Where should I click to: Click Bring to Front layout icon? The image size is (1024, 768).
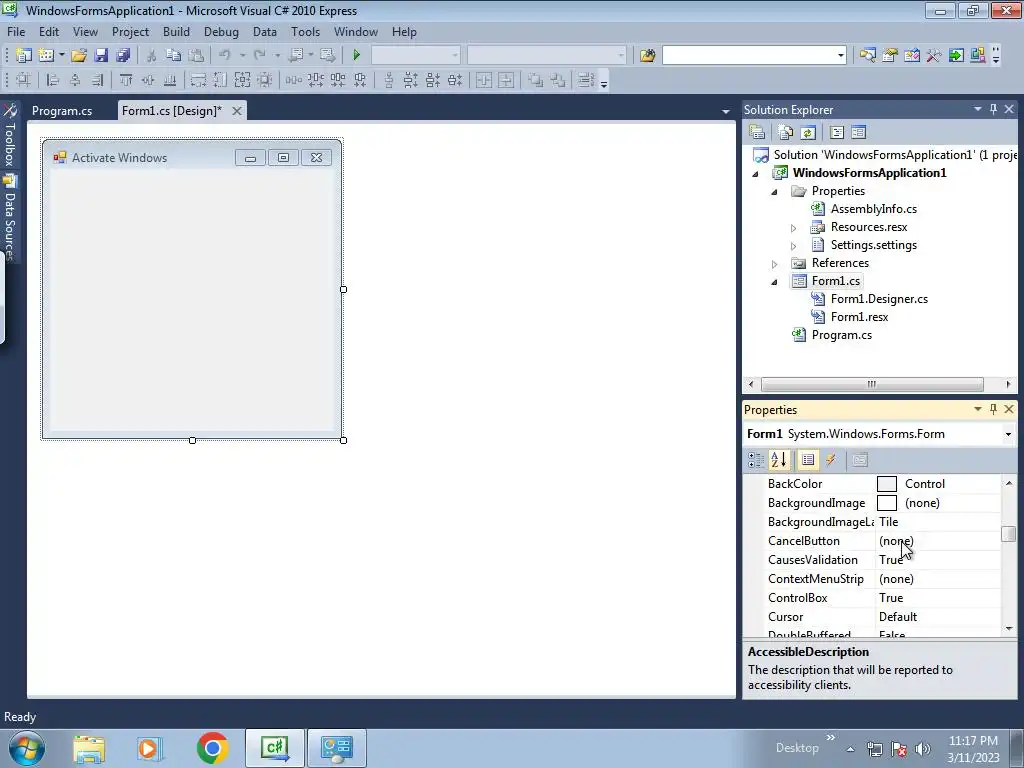coord(536,80)
